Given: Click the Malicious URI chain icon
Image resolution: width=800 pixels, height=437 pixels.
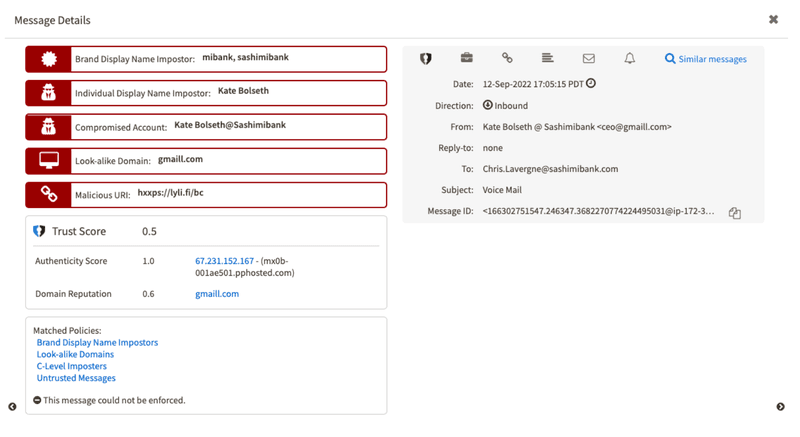Looking at the screenshot, I should coord(48,194).
